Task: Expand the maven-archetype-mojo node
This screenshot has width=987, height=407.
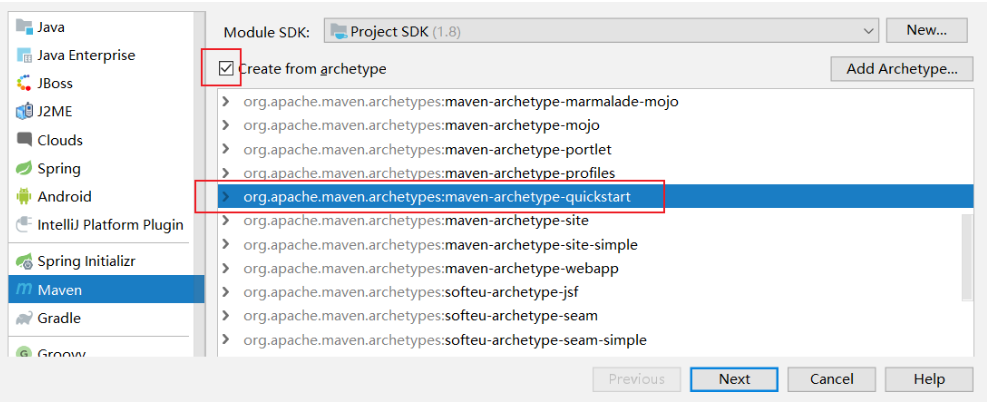Action: pyautogui.click(x=226, y=126)
